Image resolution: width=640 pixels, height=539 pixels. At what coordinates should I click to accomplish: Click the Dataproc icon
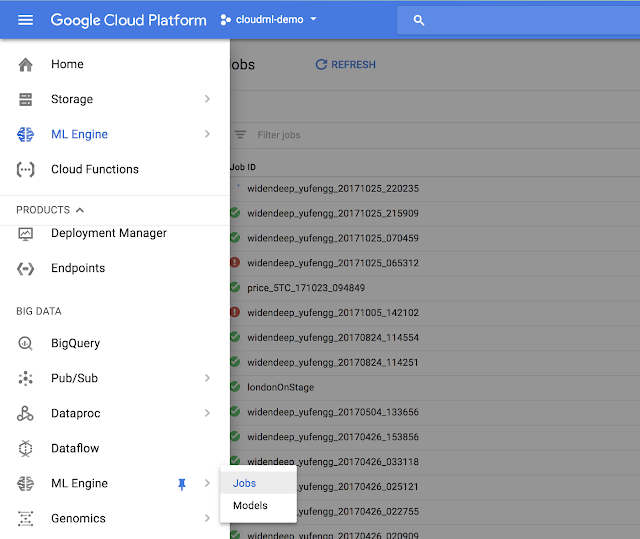coord(25,413)
